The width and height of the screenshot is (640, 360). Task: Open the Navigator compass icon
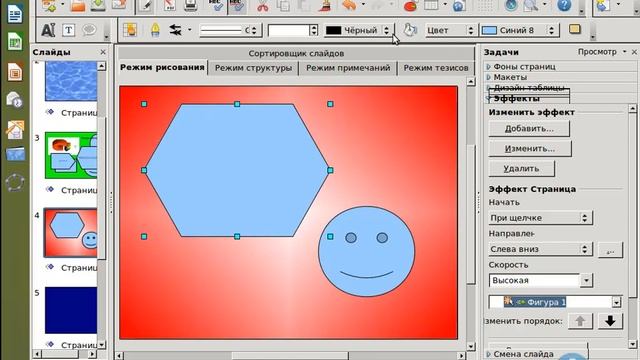(511, 6)
